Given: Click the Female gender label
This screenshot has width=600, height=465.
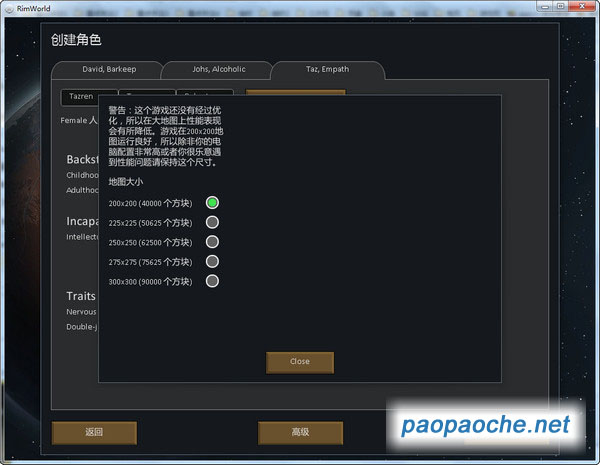Looking at the screenshot, I should click(x=74, y=121).
